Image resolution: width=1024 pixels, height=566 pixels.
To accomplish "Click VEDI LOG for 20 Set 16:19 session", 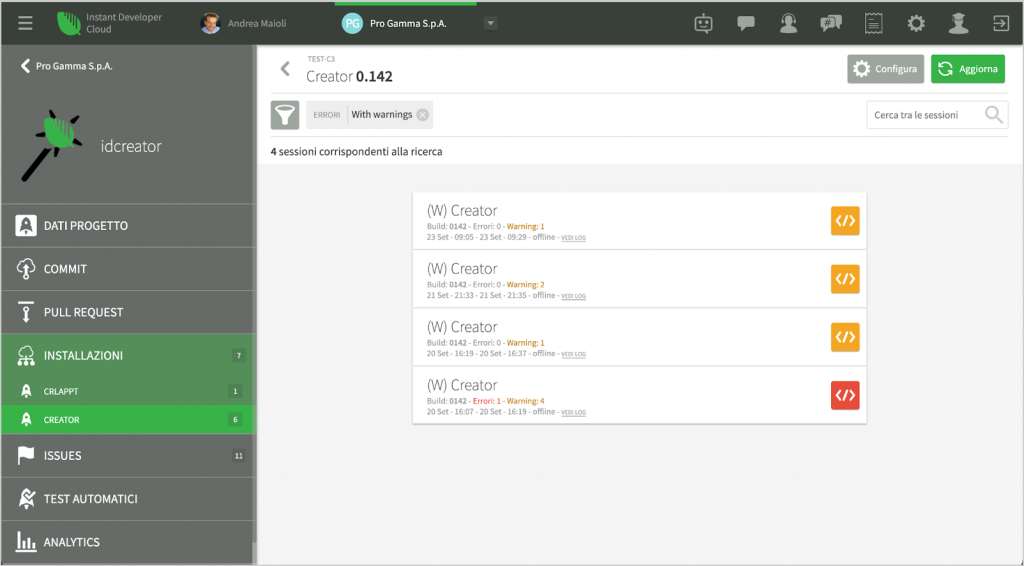I will coord(573,354).
